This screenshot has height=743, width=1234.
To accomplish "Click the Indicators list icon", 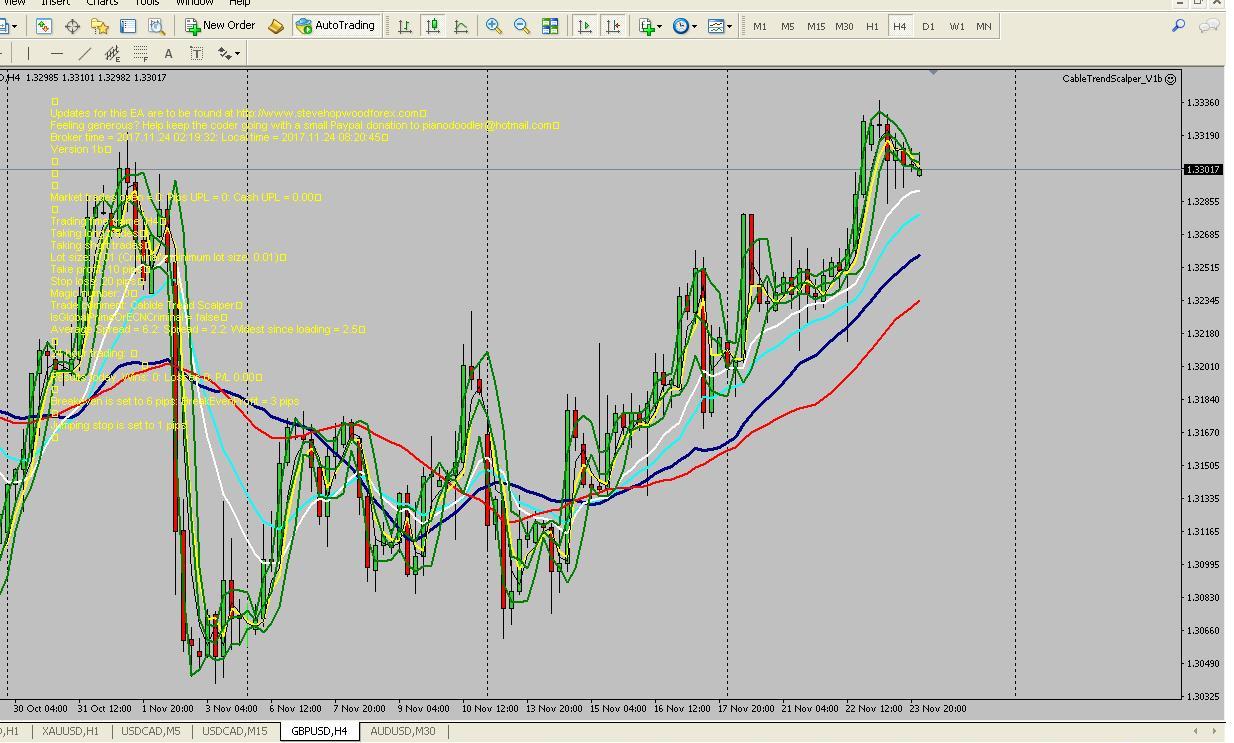I will point(647,26).
